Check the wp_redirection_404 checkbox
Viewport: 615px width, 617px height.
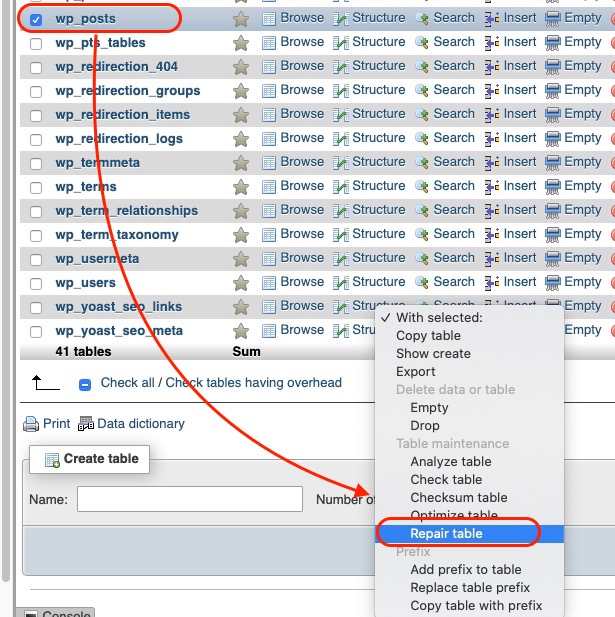(36, 67)
